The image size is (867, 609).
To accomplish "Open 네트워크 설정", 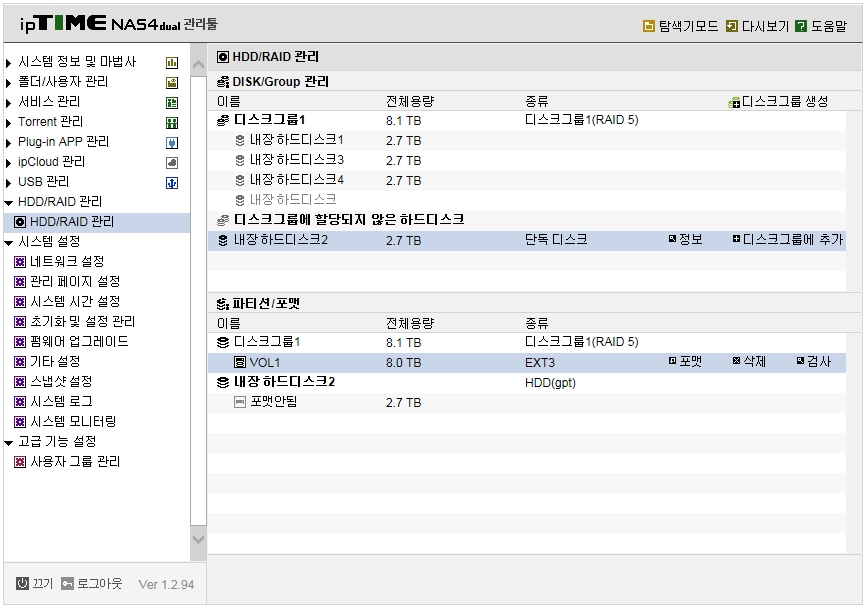I will (67, 262).
